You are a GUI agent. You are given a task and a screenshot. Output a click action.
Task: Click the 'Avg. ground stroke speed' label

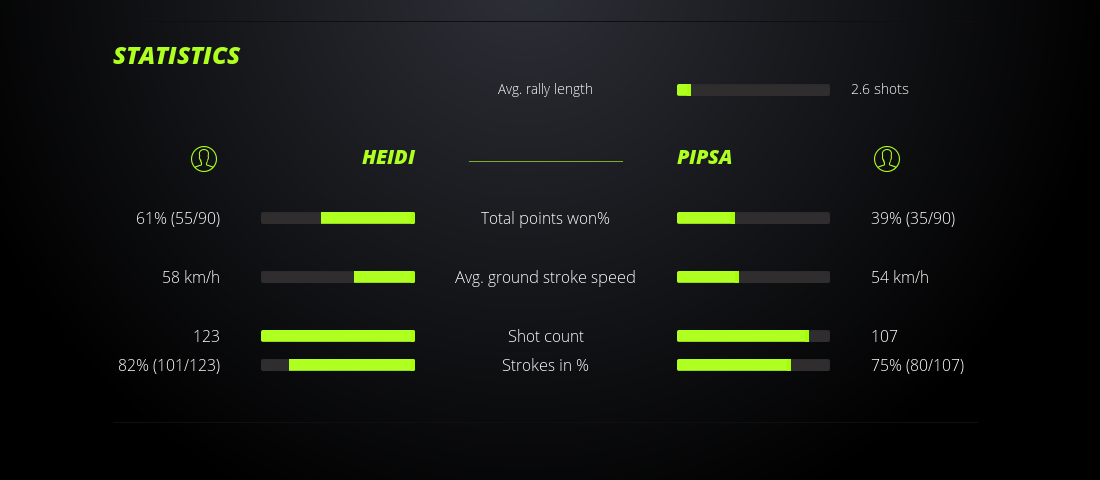(x=545, y=277)
